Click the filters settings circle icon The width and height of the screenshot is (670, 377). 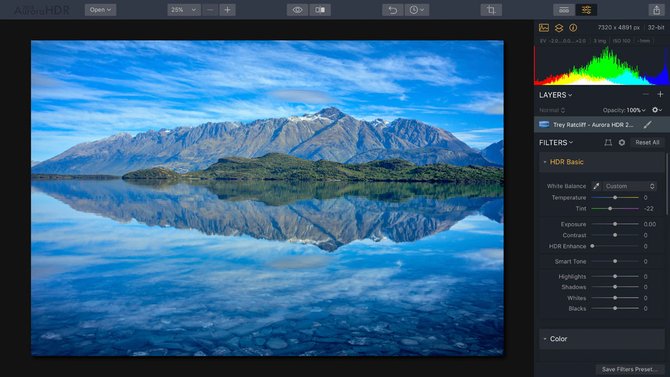622,142
